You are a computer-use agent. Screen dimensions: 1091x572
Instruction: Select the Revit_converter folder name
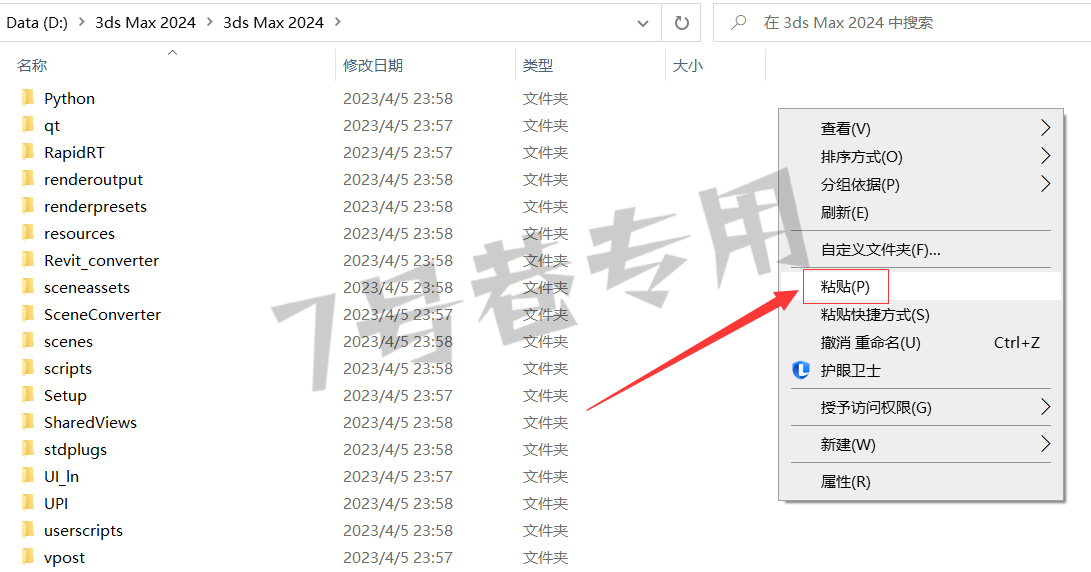tap(102, 260)
